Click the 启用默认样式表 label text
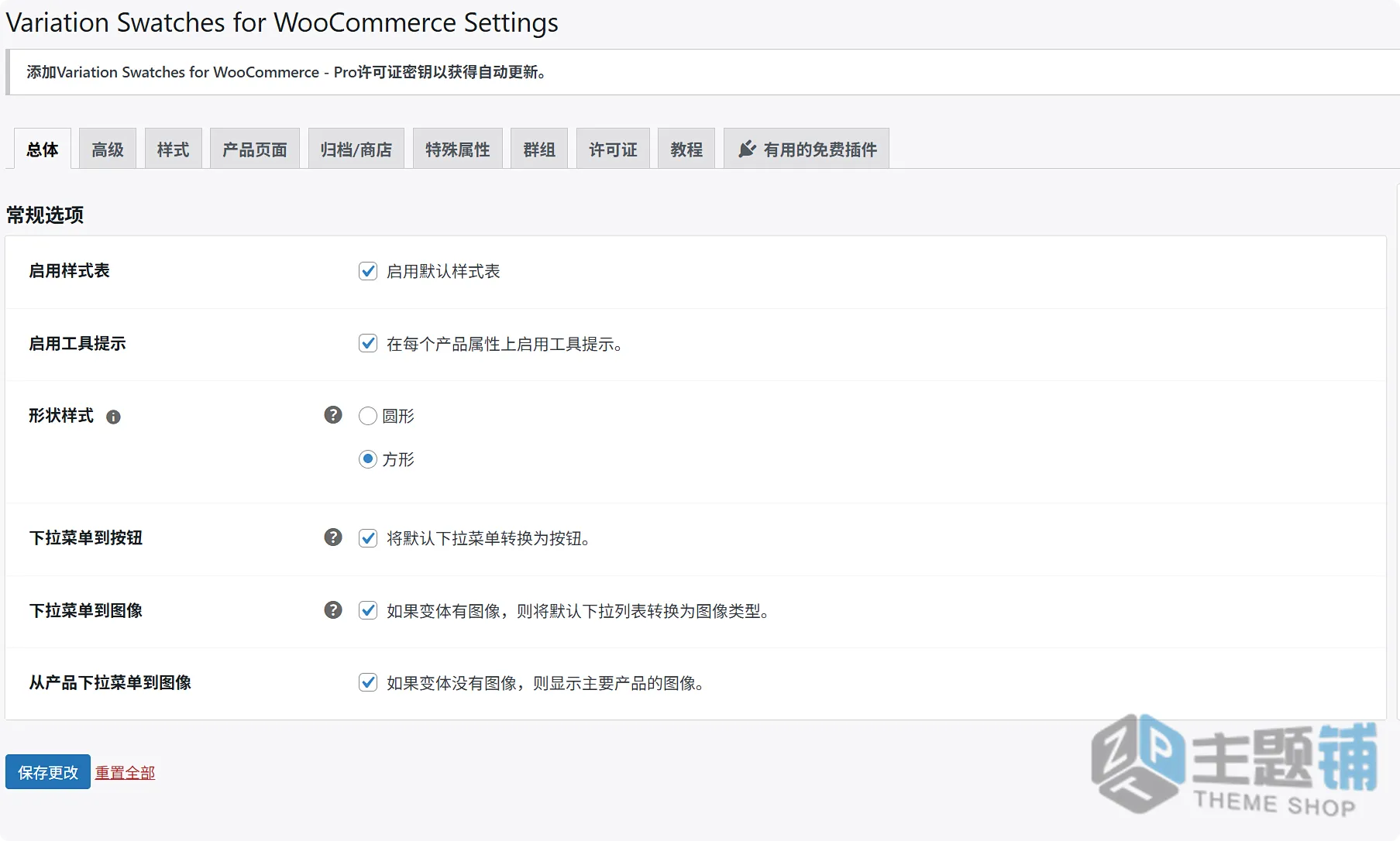 pos(443,271)
